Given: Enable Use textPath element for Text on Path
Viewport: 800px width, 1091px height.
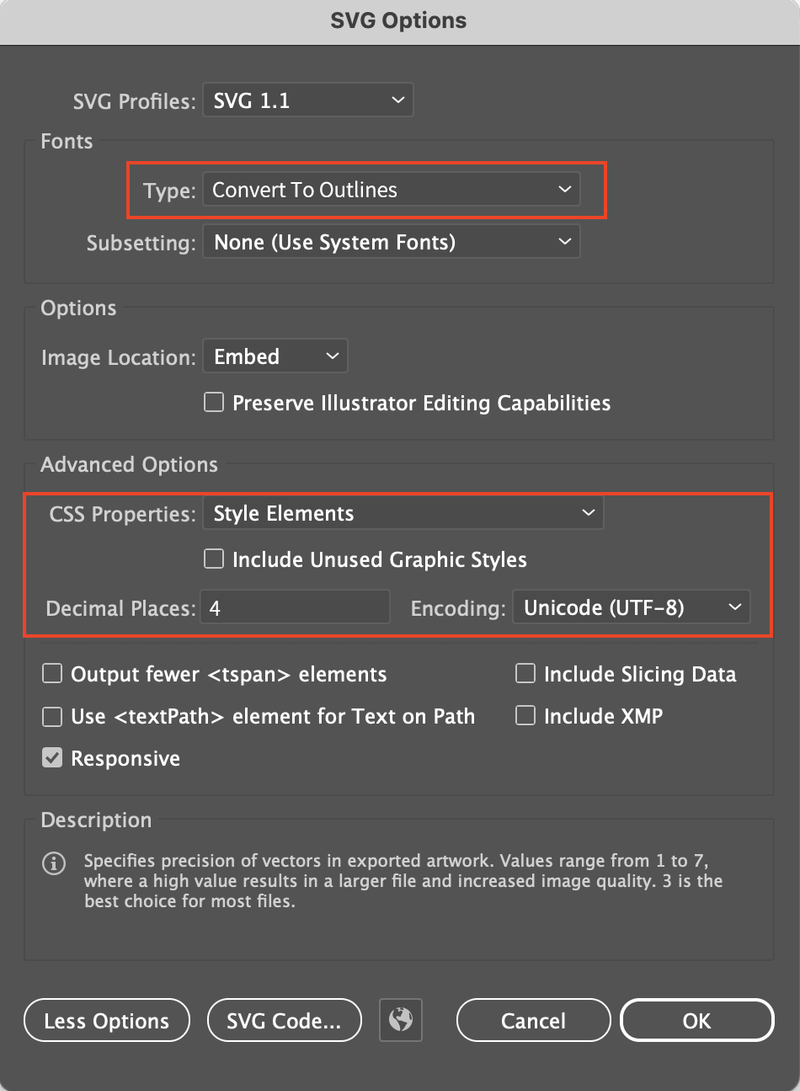Looking at the screenshot, I should click(52, 716).
